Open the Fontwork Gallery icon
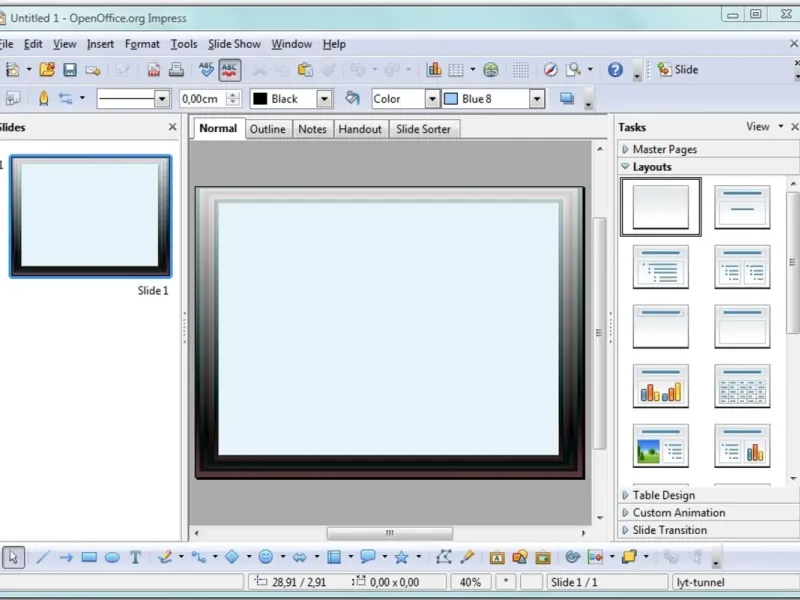This screenshot has width=800, height=600. (497, 557)
